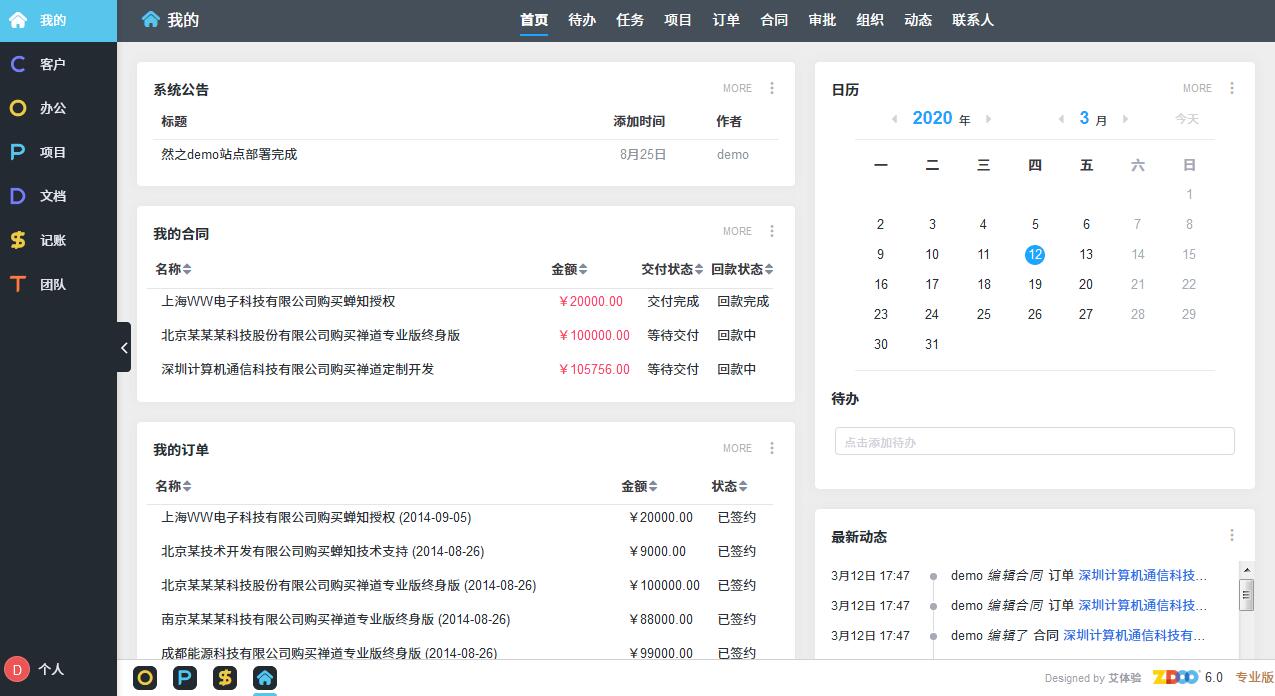
Task: Open the 客户 module in sidebar
Action: pyautogui.click(x=52, y=64)
